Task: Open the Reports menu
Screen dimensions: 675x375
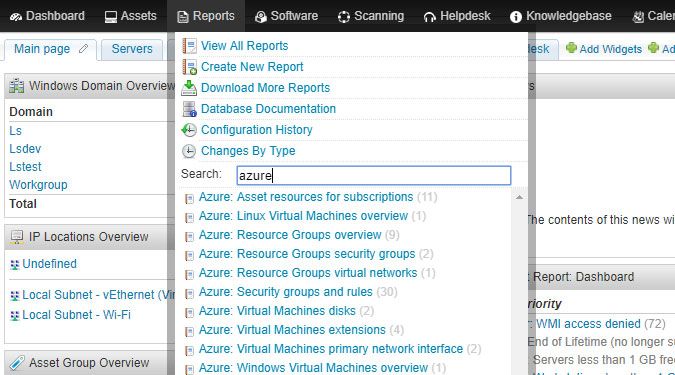Action: [x=206, y=16]
